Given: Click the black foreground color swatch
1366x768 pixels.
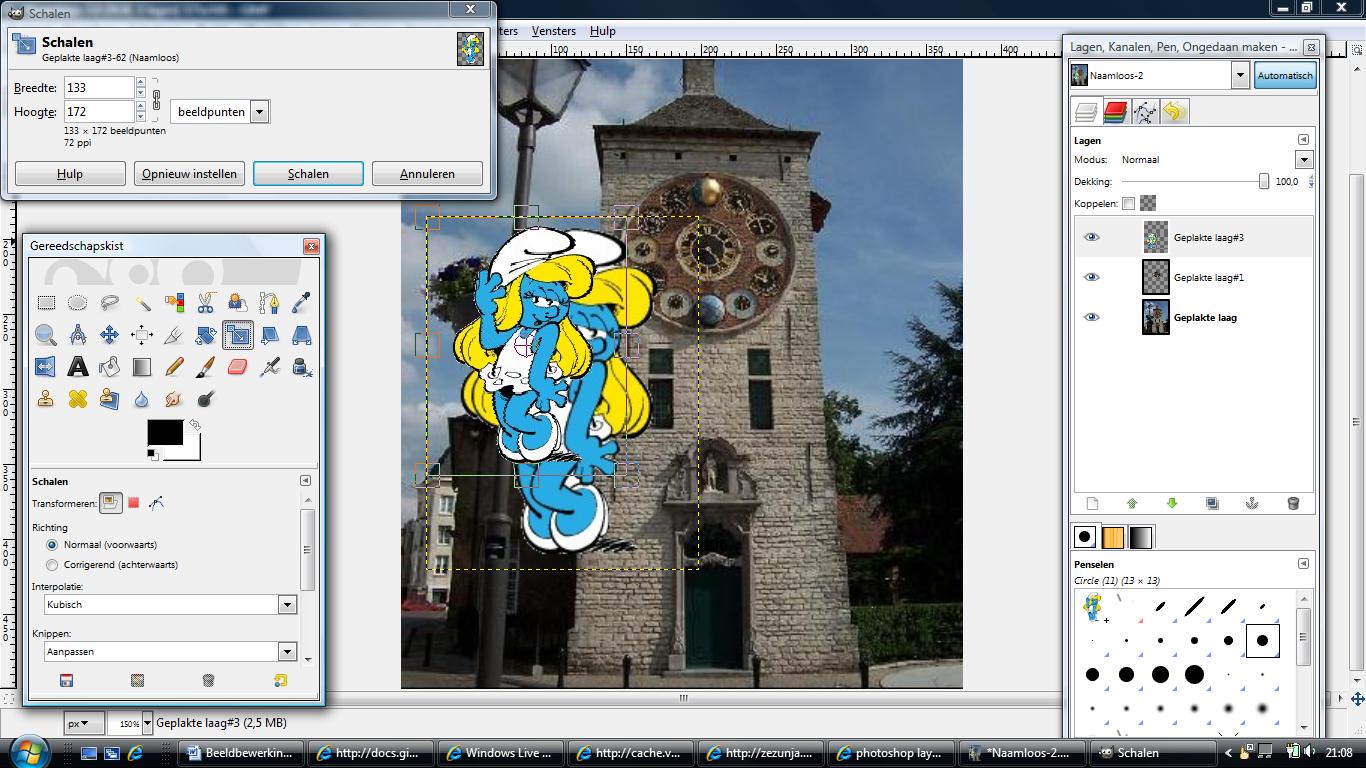Looking at the screenshot, I should click(x=165, y=432).
